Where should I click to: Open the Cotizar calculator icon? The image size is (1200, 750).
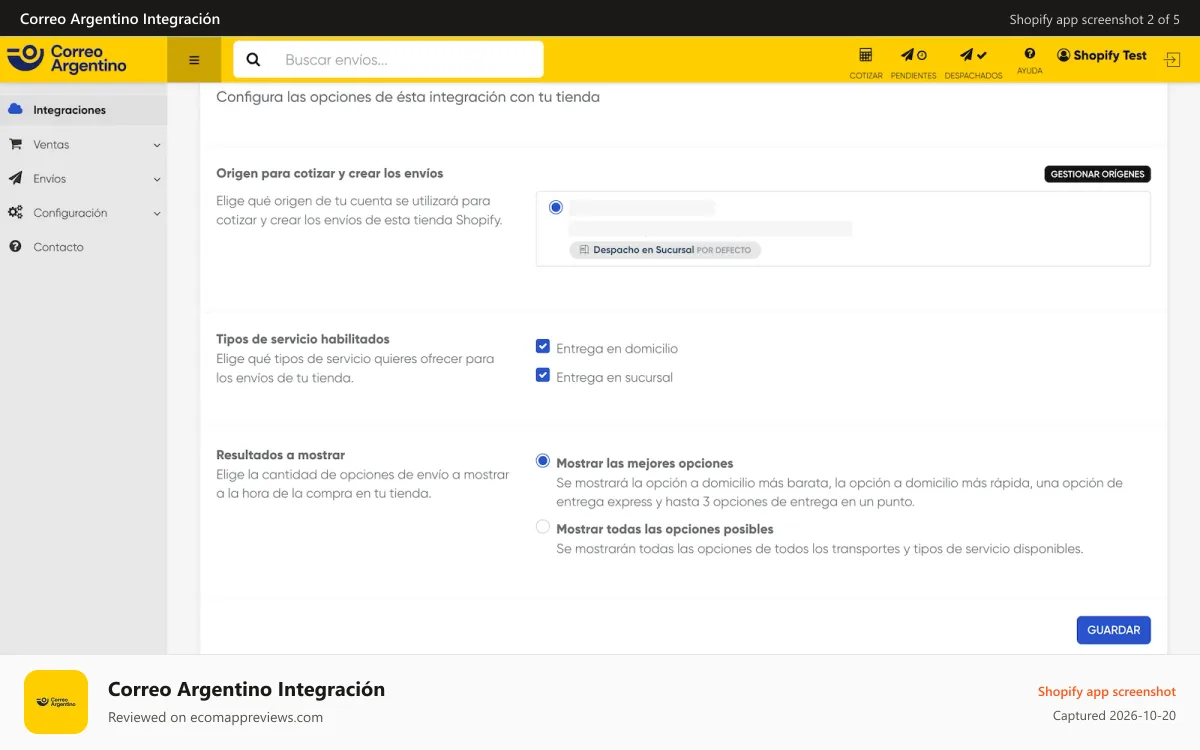pyautogui.click(x=866, y=55)
